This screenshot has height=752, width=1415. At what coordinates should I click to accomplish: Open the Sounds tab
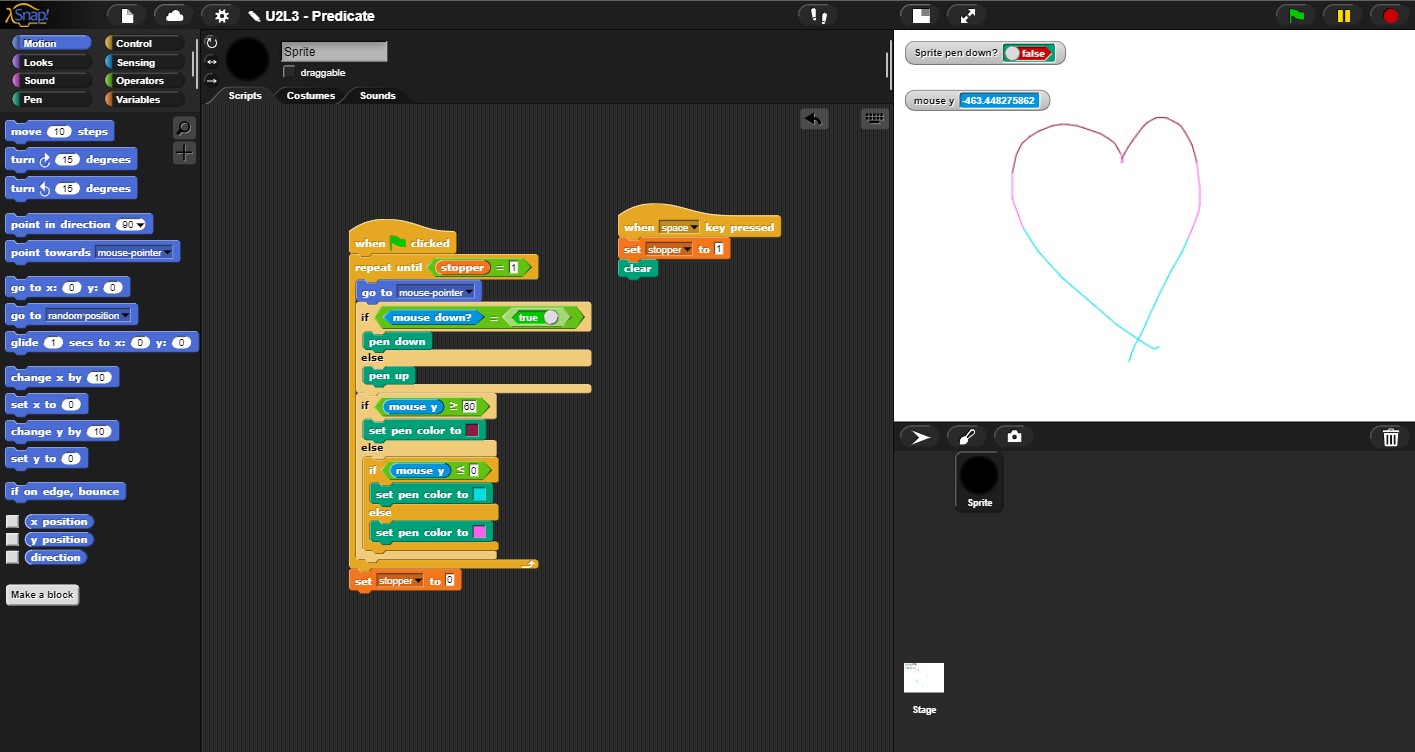[x=376, y=96]
